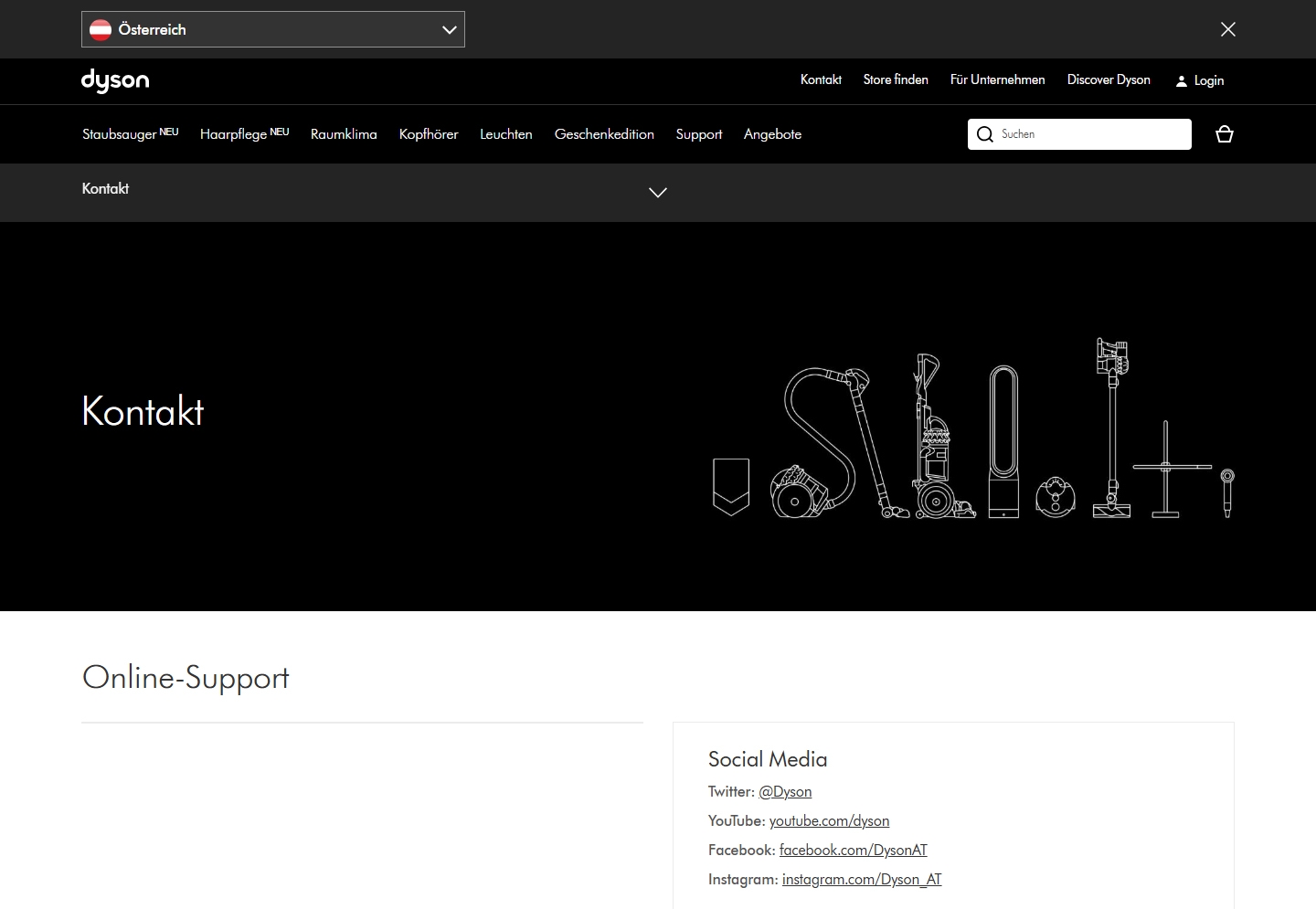Open the Discover Dyson link
Screen dimensions: 1316x909
point(1109,80)
